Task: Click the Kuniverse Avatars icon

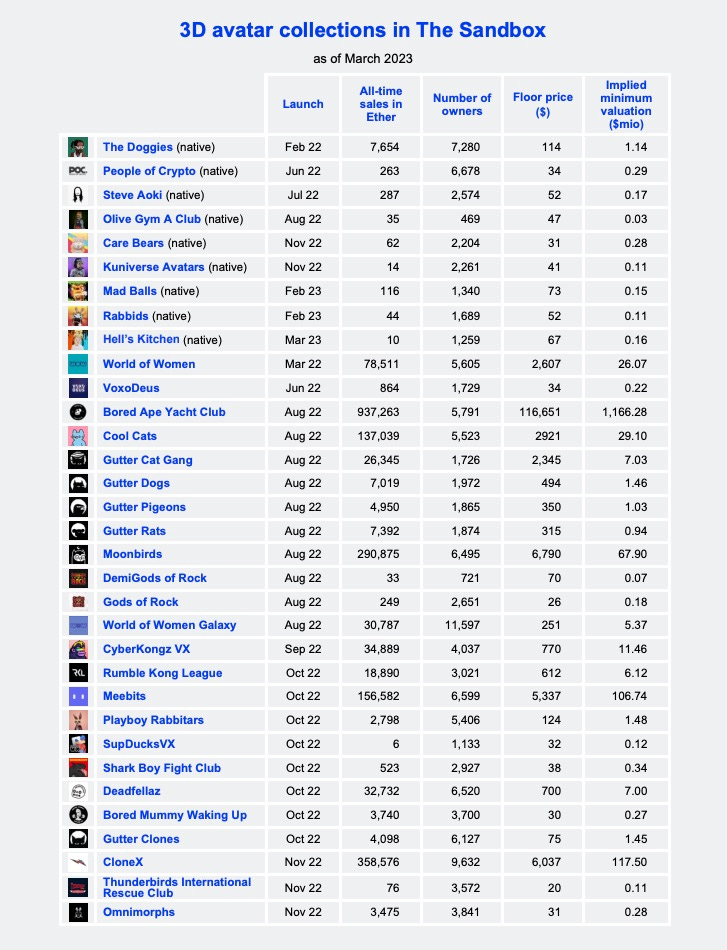Action: point(78,267)
